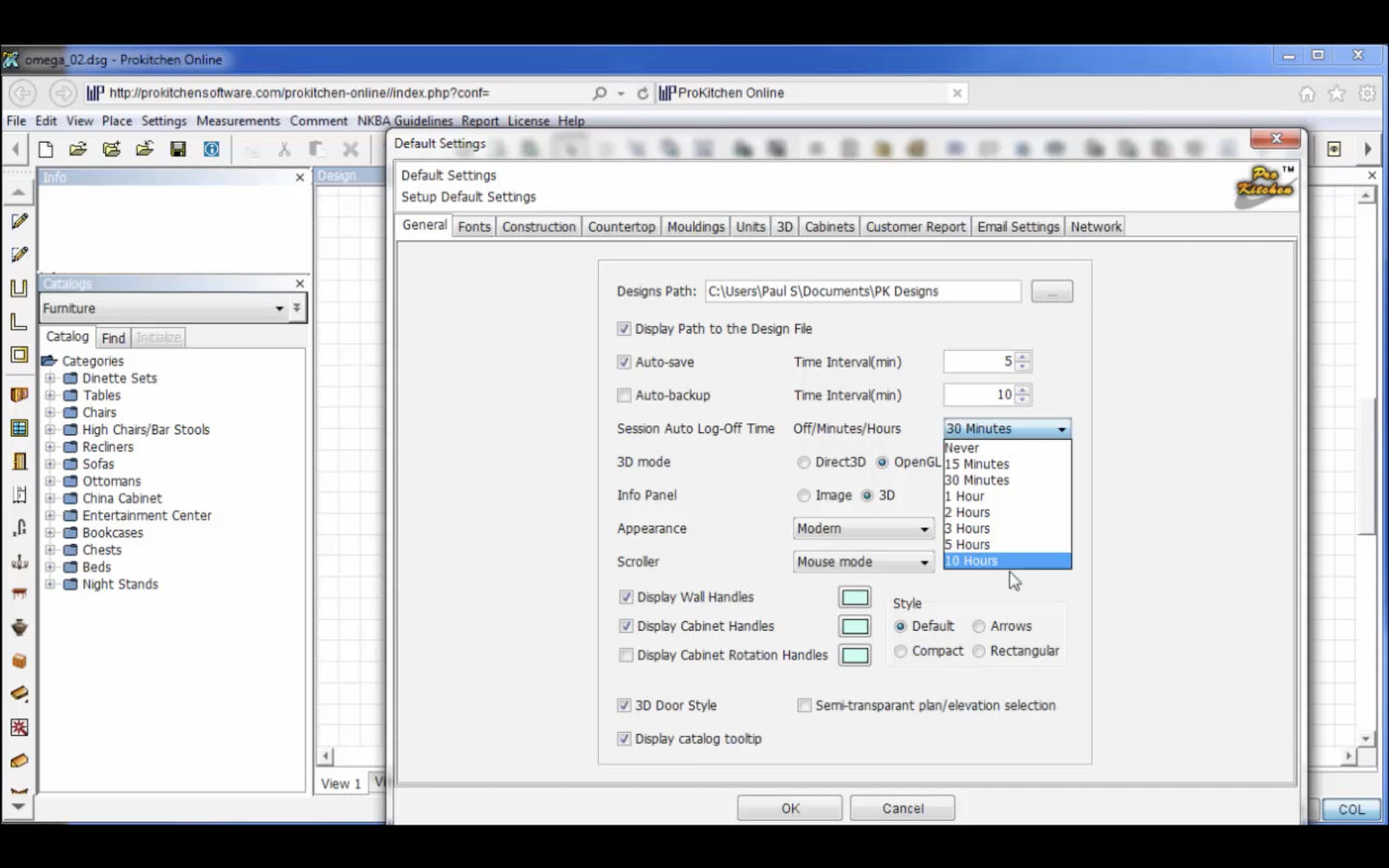Screen dimensions: 1389x868
Task: Click the browser favorites star icon
Action: pos(1337,94)
